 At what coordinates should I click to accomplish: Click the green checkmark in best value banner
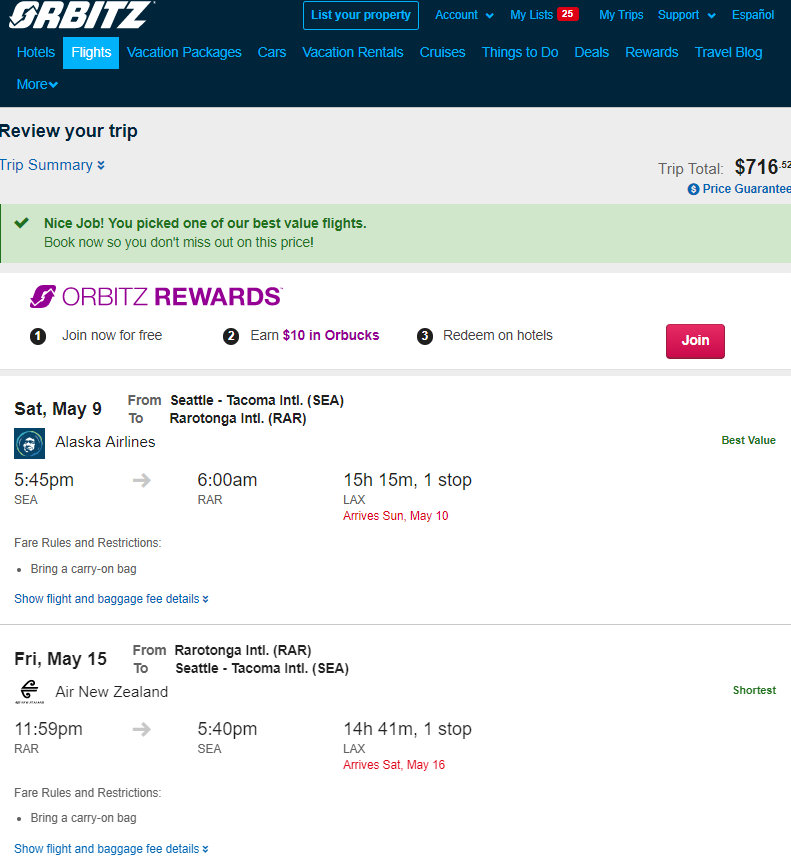pos(22,223)
